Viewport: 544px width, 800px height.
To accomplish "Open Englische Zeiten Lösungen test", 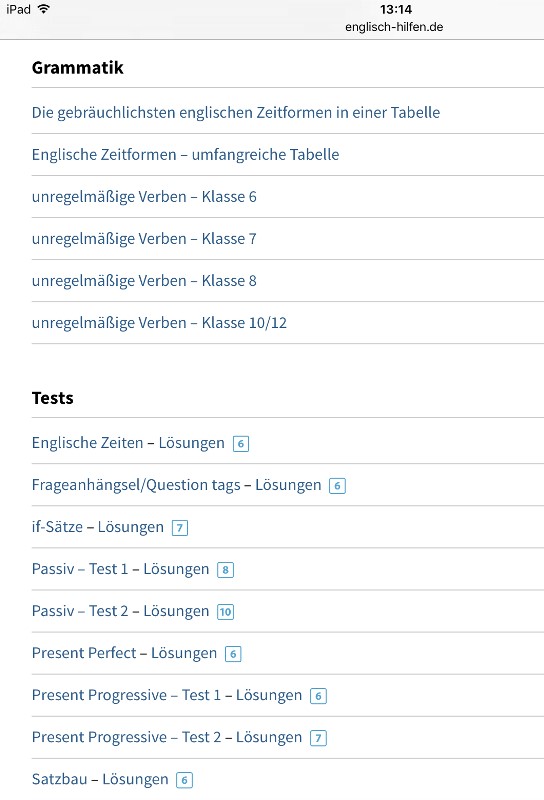I will [128, 443].
